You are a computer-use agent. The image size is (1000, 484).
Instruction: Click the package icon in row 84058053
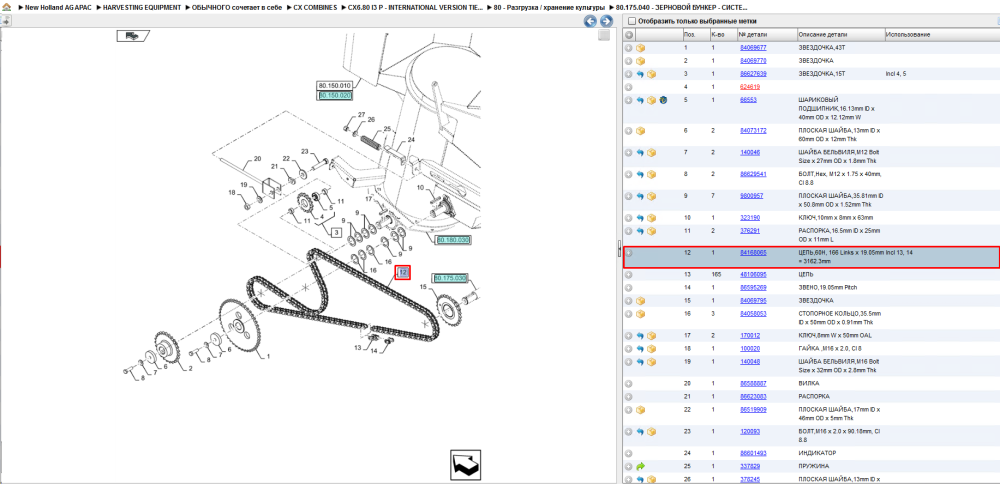[640, 314]
